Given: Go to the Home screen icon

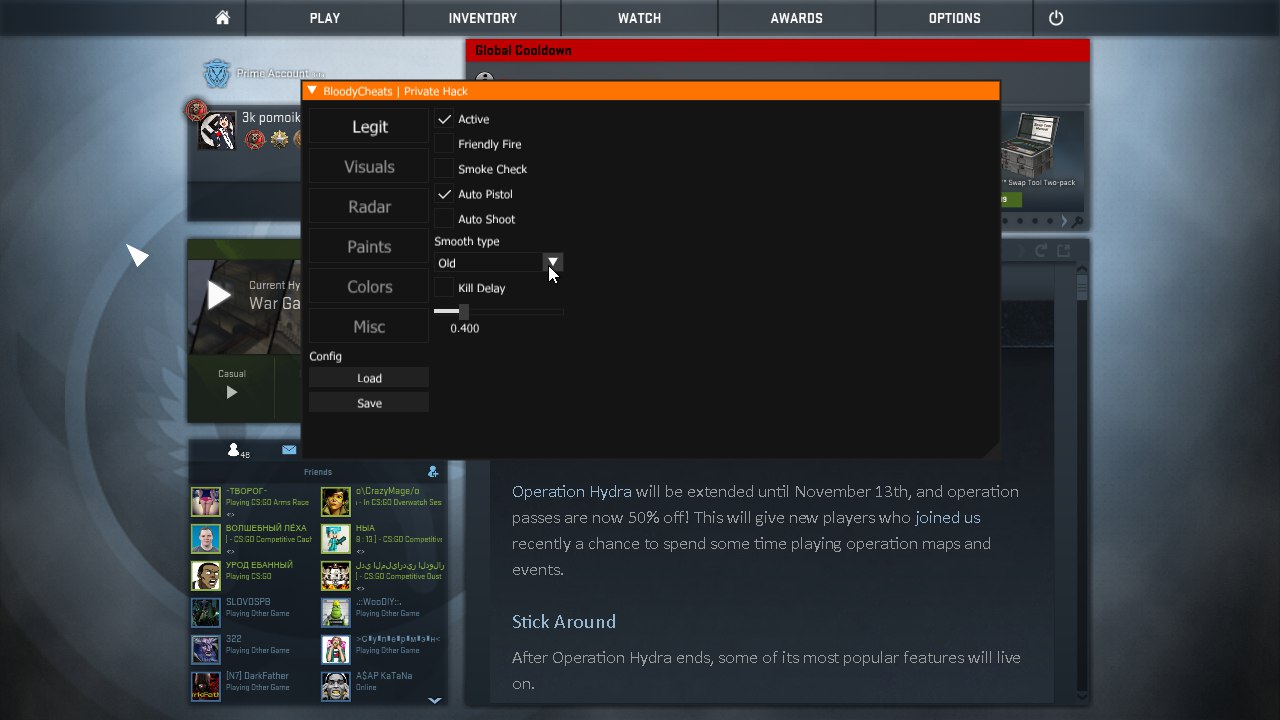Looking at the screenshot, I should 222,18.
